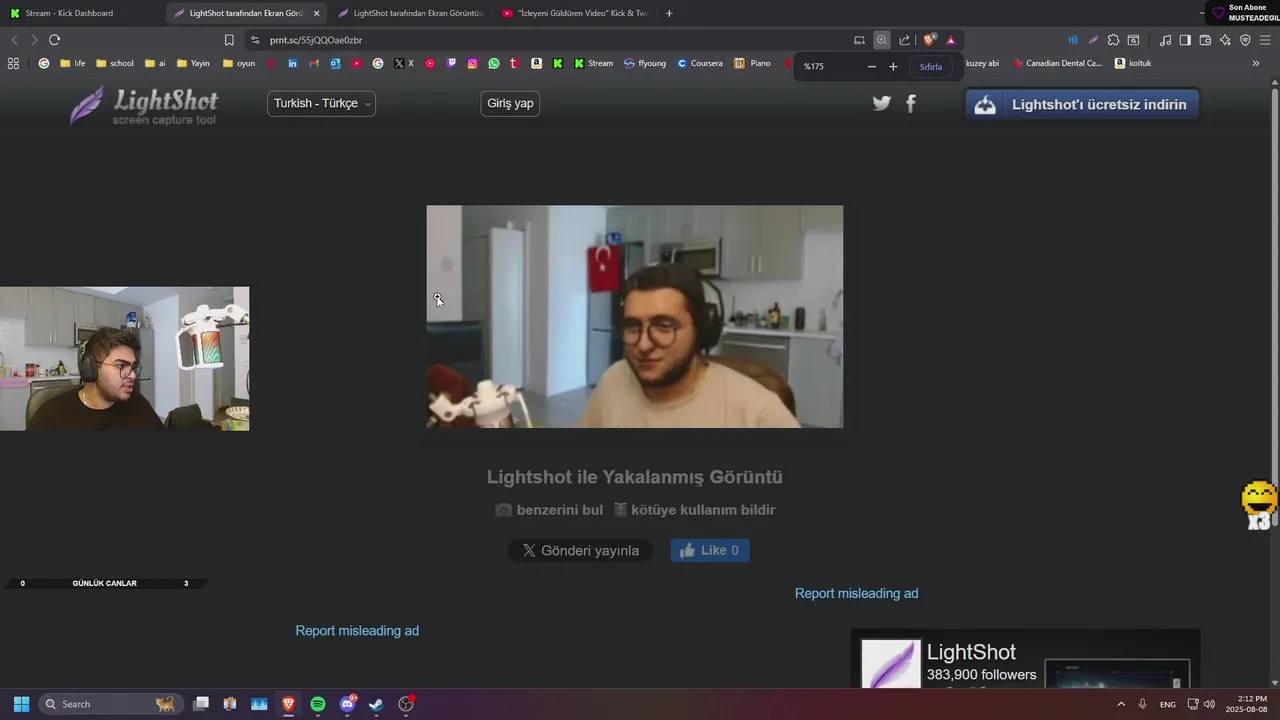
Task: Open the Windows Start menu
Action: [21, 704]
